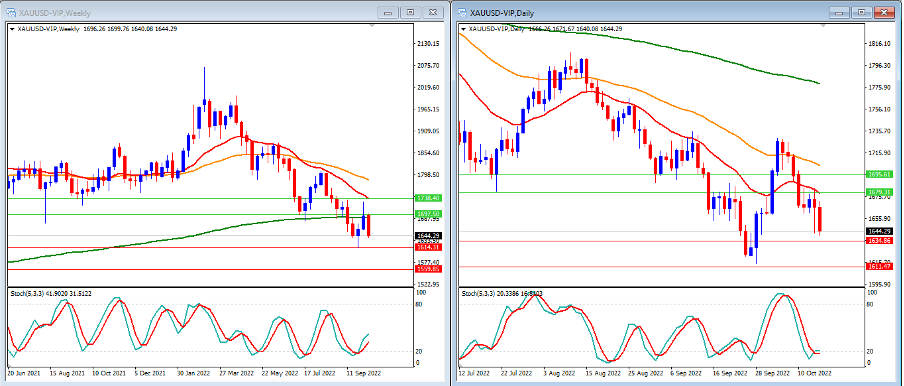Viewport: 904px width, 386px height.
Task: Close the XAUUSD-VIP,Weekly chart window
Action: pos(432,12)
